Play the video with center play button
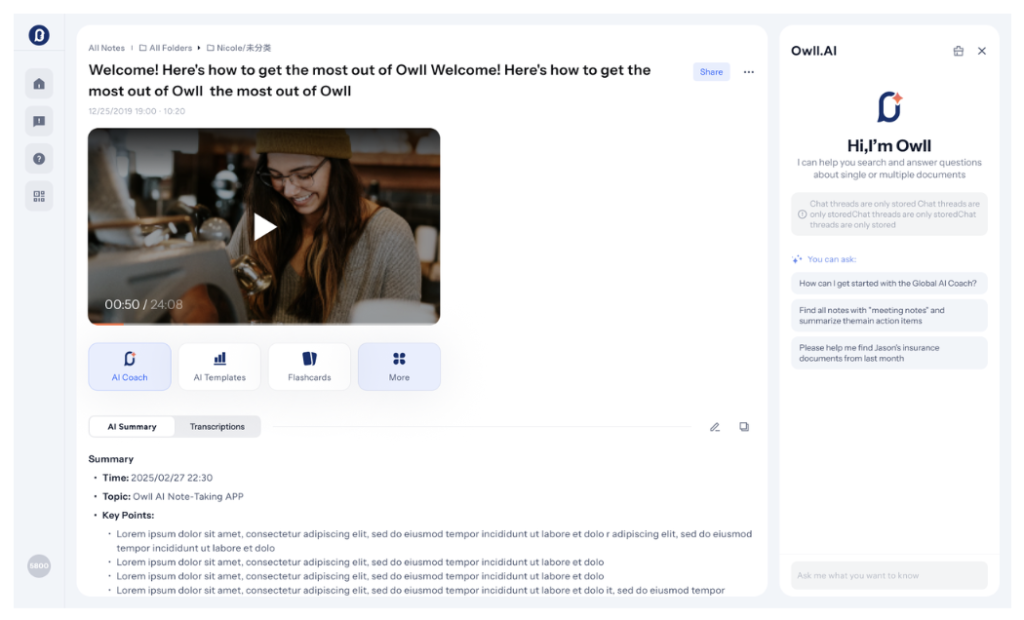The image size is (1024, 620). pyautogui.click(x=264, y=227)
